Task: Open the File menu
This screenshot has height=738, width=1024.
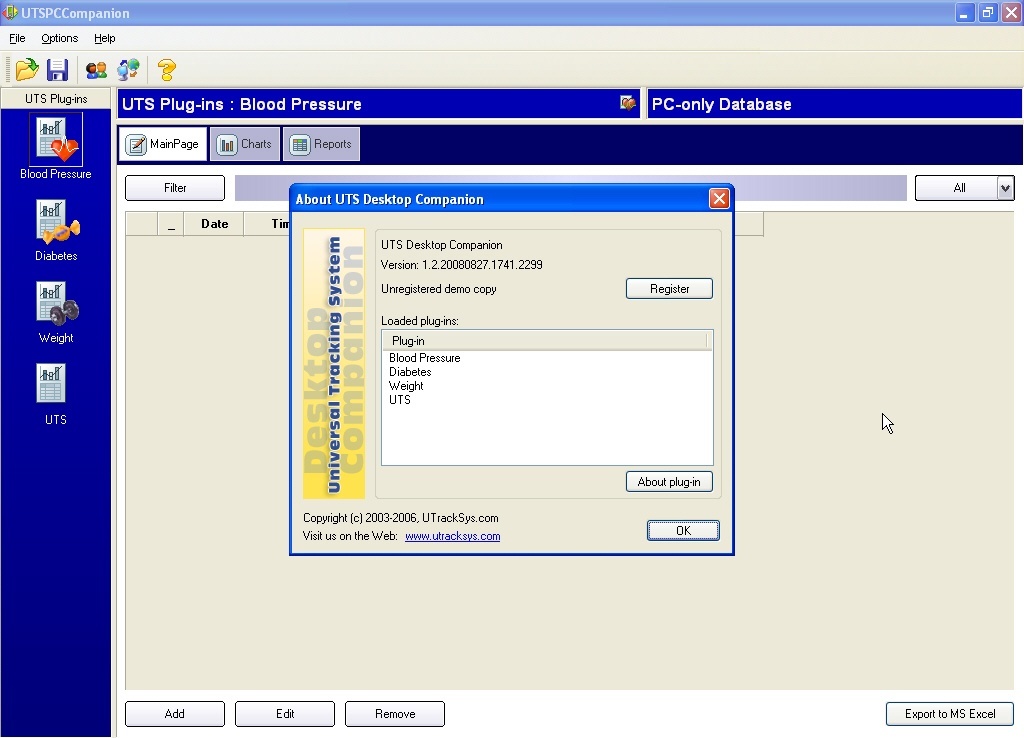Action: (x=17, y=38)
